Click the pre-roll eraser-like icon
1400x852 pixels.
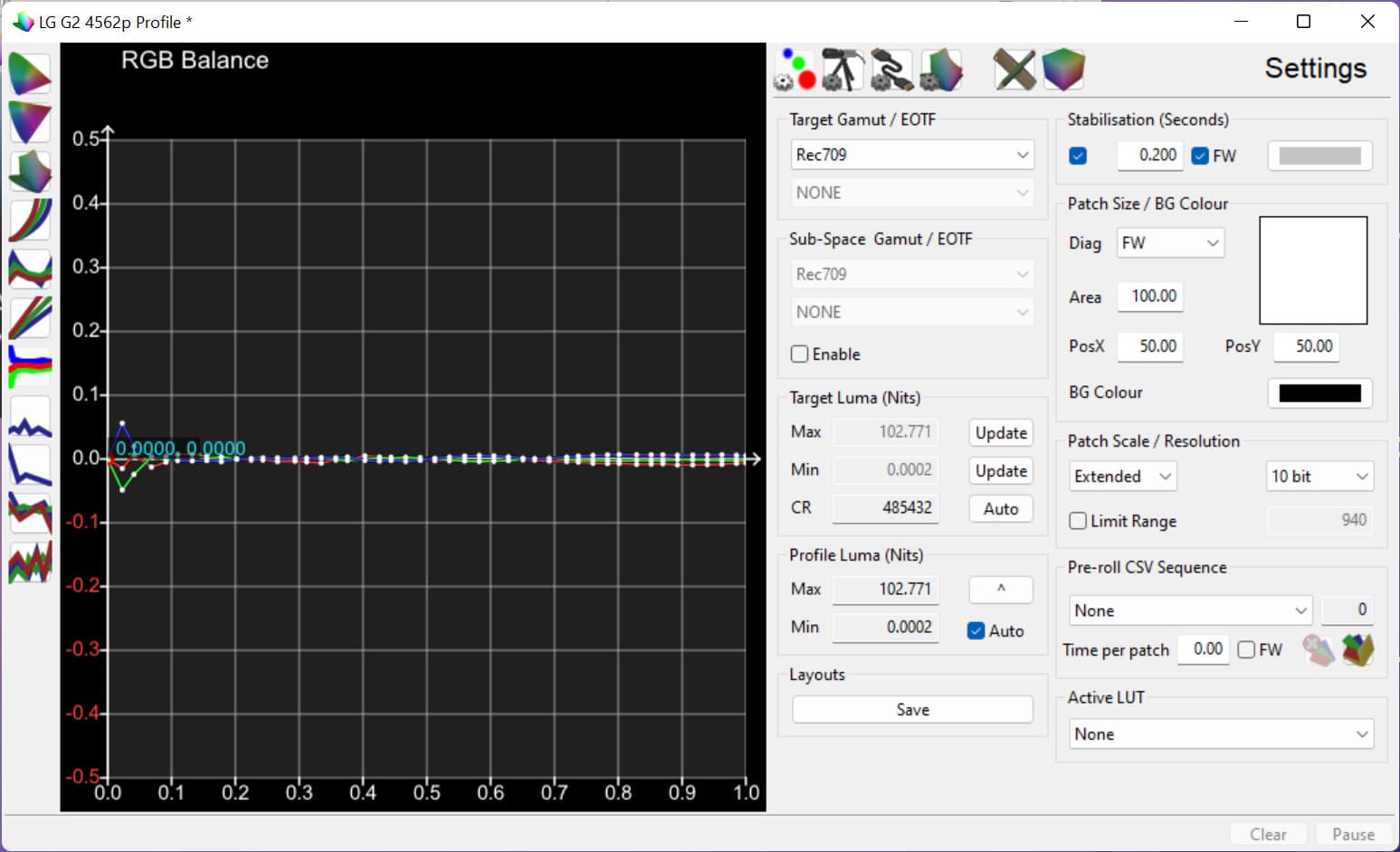point(1319,649)
